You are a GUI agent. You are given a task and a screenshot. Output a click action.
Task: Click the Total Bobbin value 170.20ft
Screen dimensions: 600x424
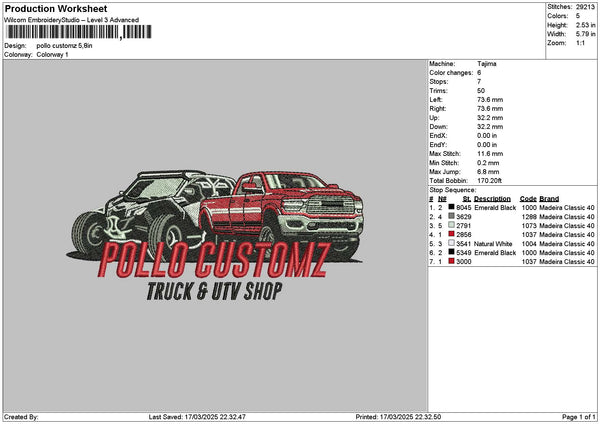point(489,181)
